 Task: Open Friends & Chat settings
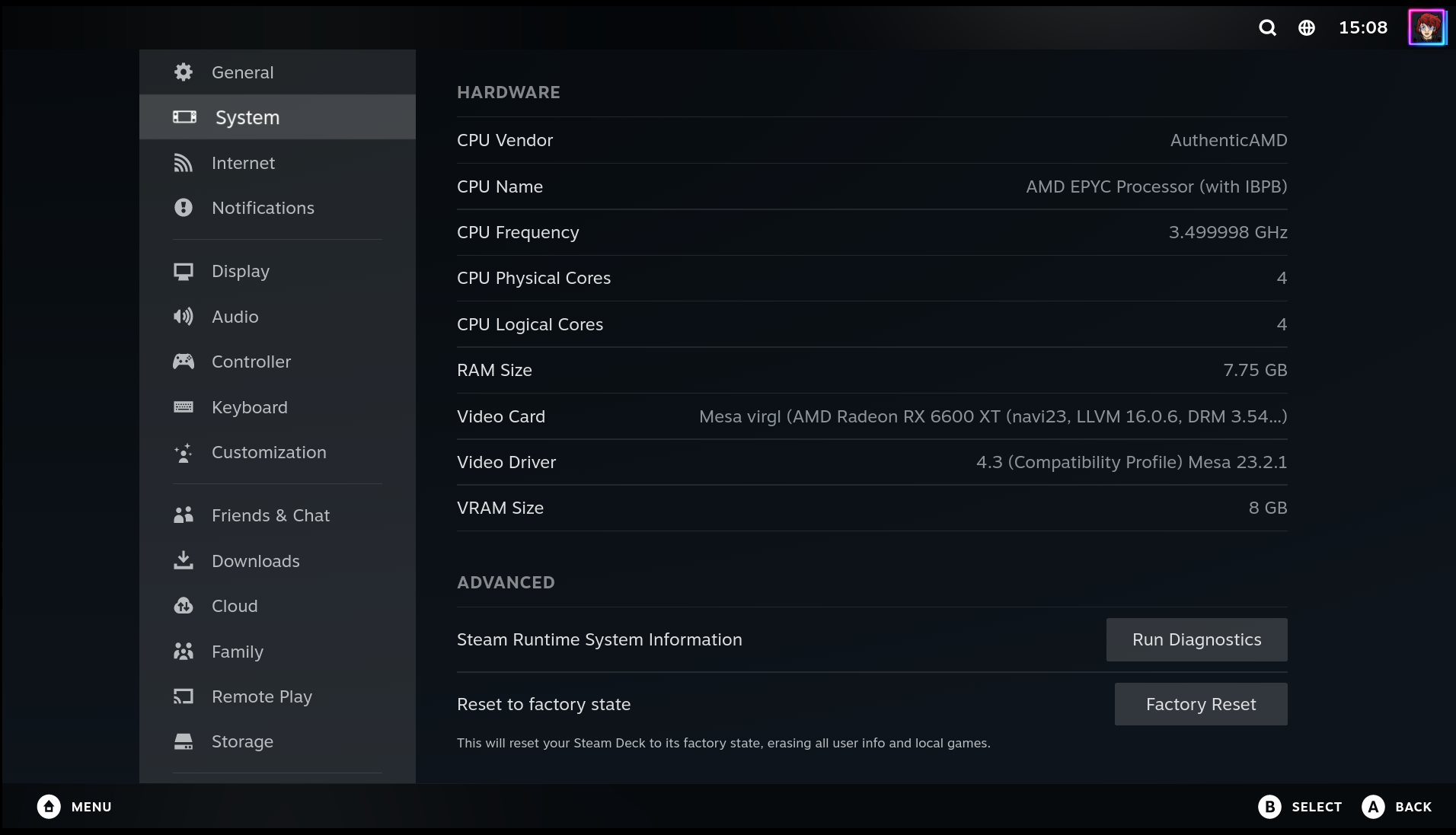click(270, 515)
